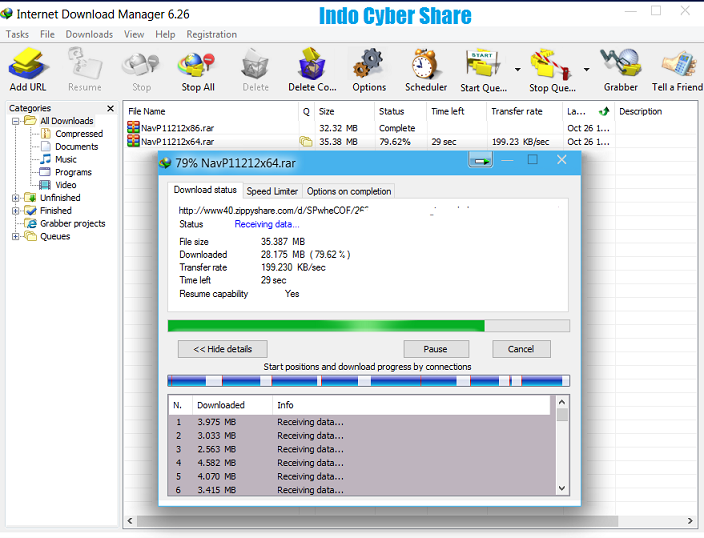Cancel the current download
704x538 pixels.
521,349
